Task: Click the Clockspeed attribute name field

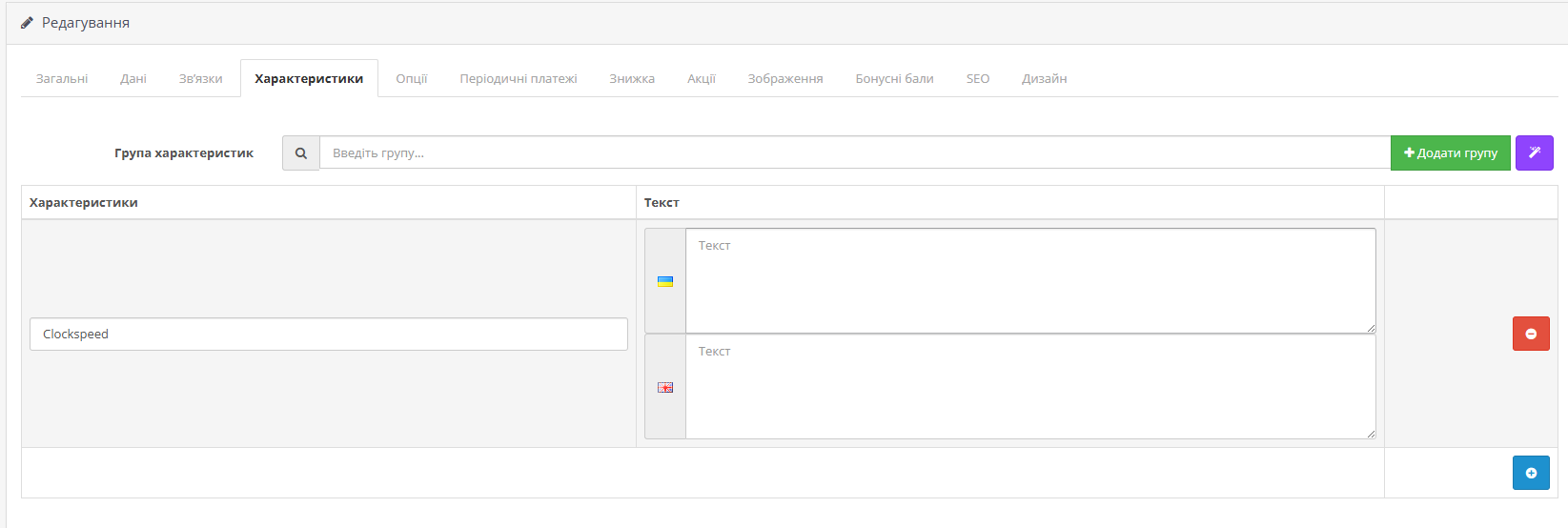Action: tap(329, 334)
